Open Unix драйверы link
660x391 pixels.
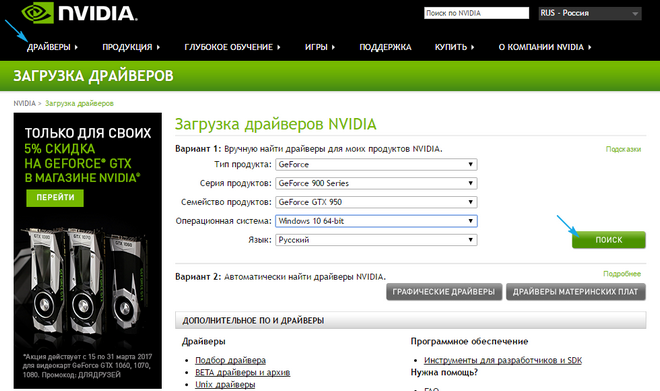pyautogui.click(x=225, y=384)
